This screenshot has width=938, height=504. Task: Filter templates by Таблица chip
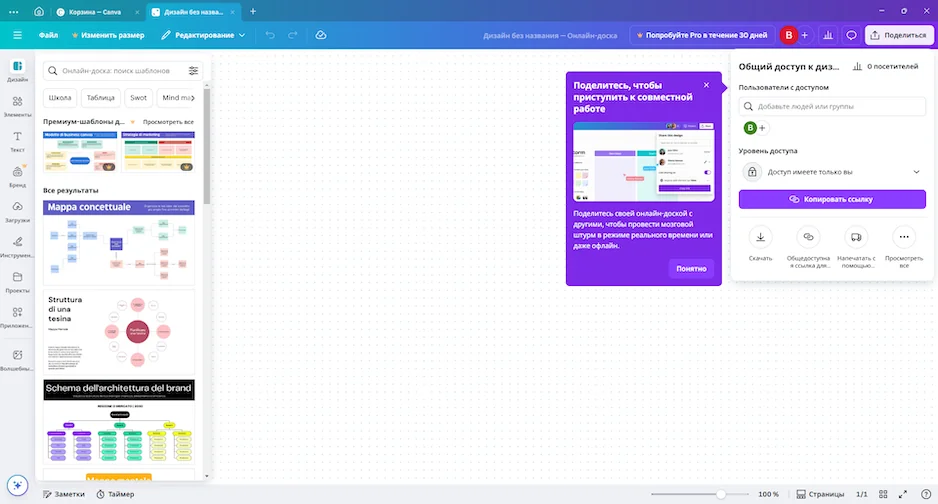pyautogui.click(x=100, y=98)
